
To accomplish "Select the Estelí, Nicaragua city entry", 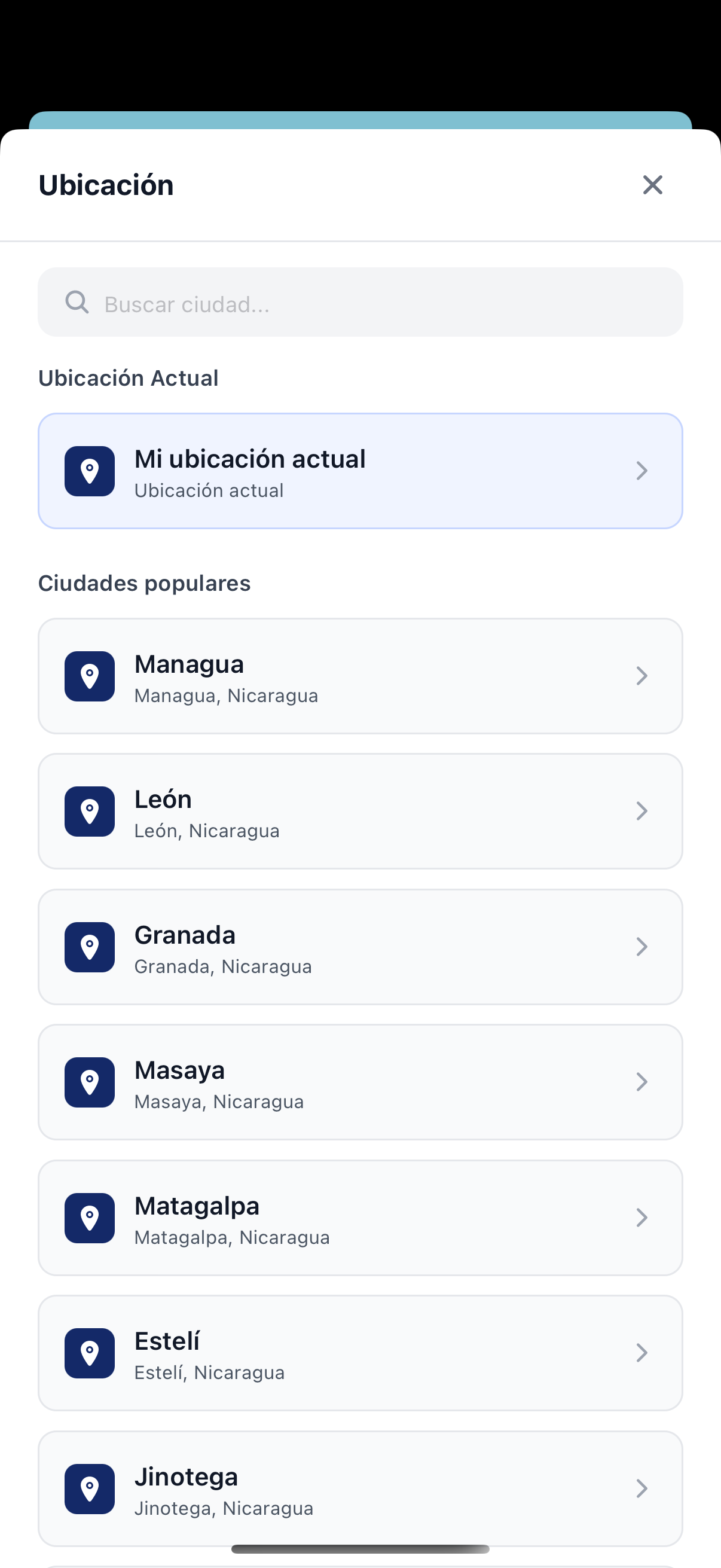I will [x=359, y=1353].
